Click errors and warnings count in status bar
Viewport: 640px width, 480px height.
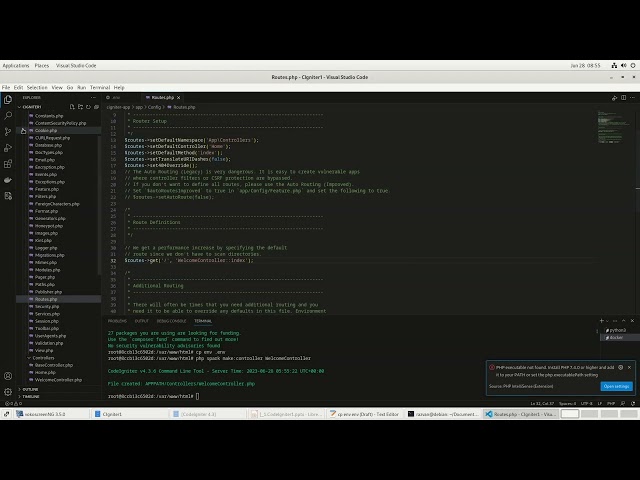13,403
